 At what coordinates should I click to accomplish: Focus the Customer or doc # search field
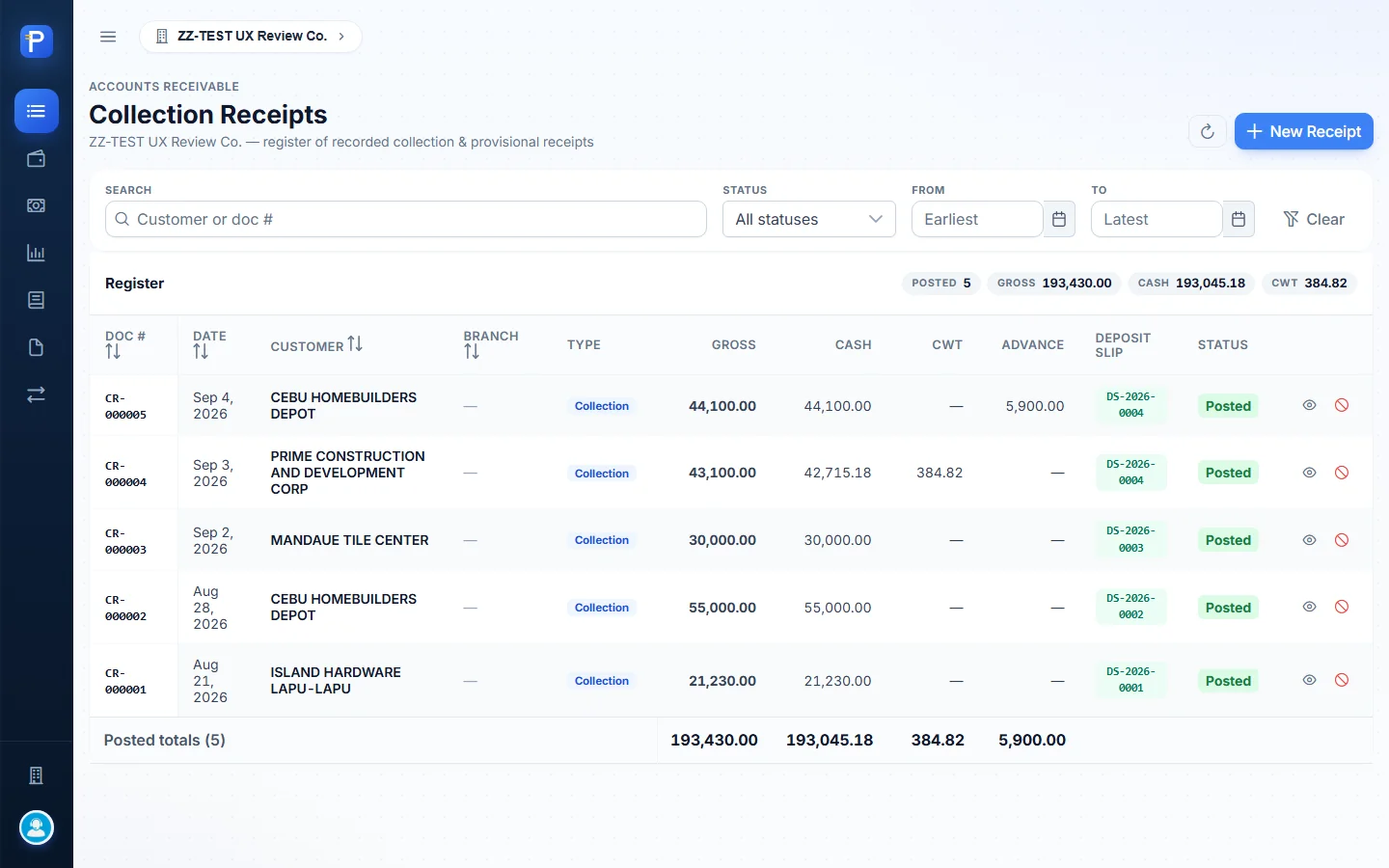click(405, 219)
